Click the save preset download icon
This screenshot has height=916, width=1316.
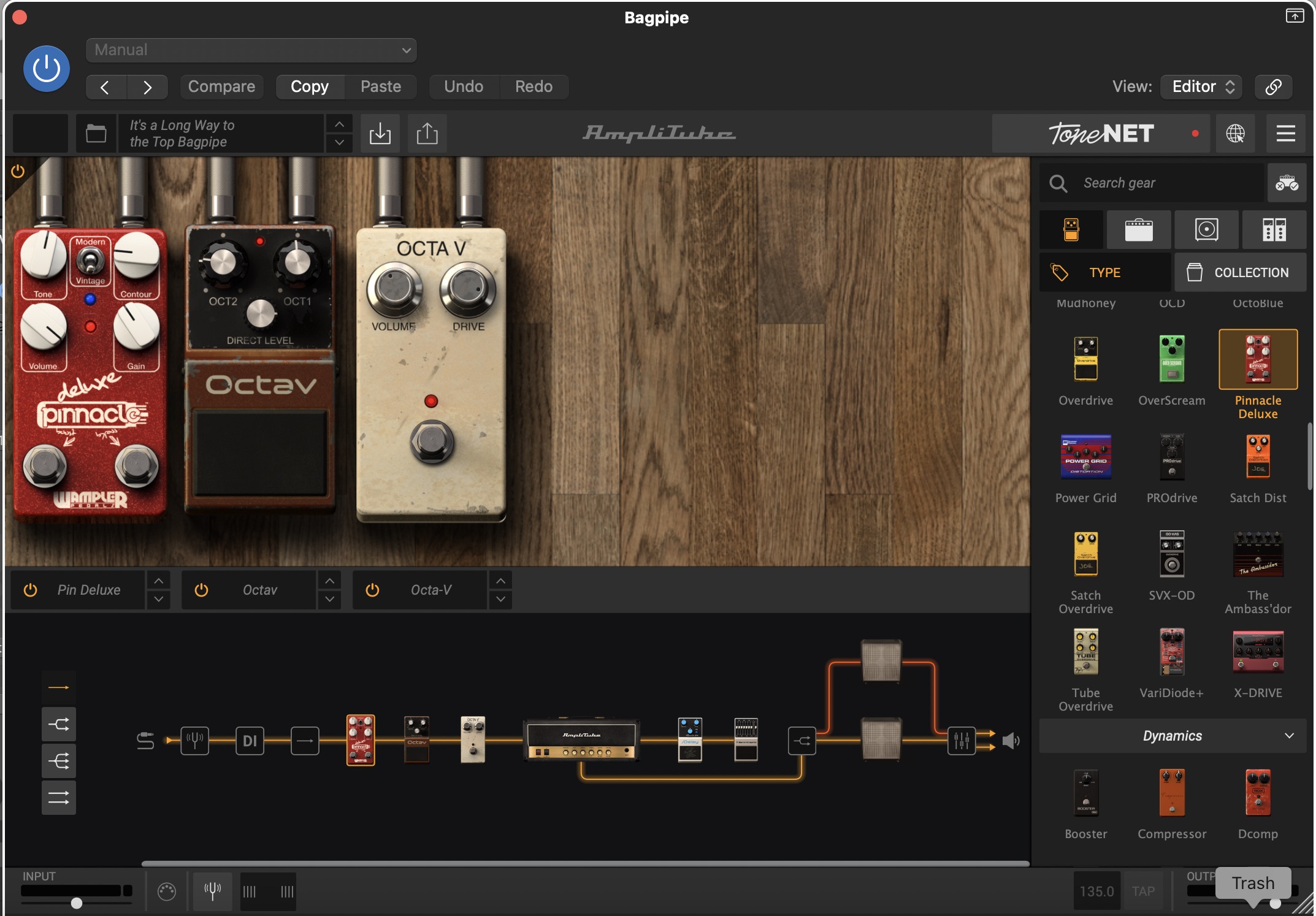(380, 133)
